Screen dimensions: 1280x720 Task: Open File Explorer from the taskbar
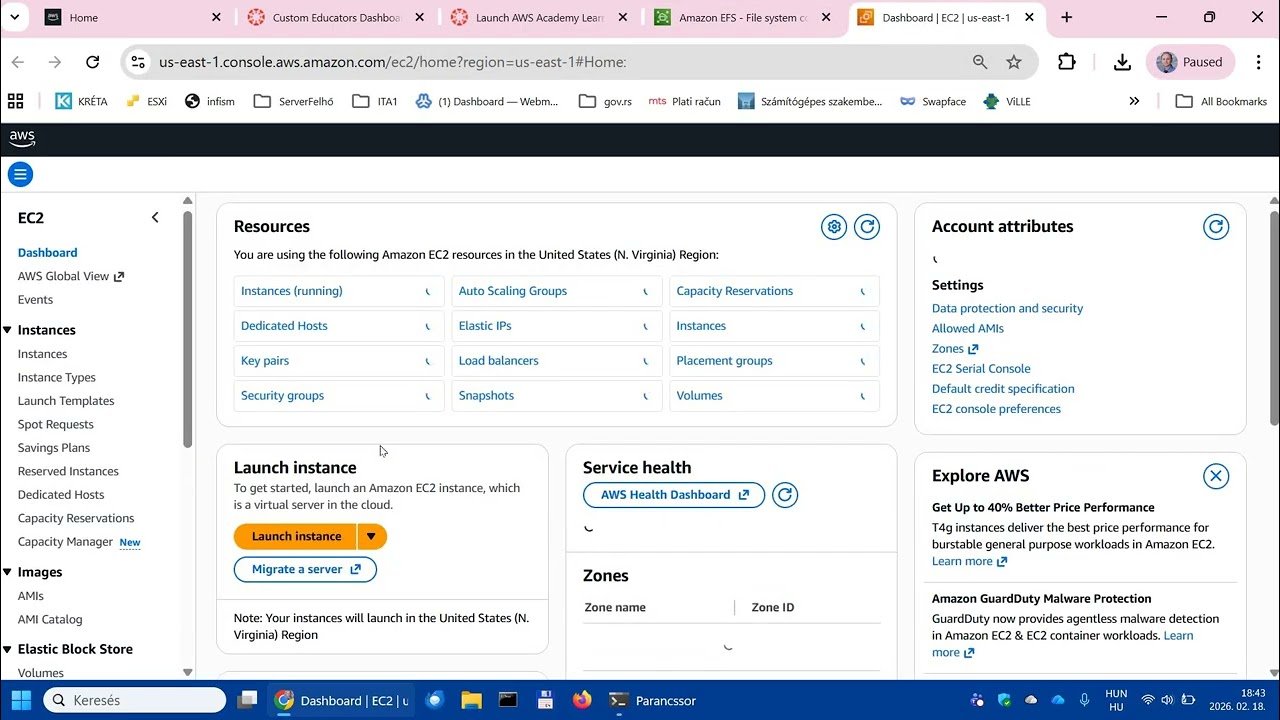pyautogui.click(x=471, y=700)
